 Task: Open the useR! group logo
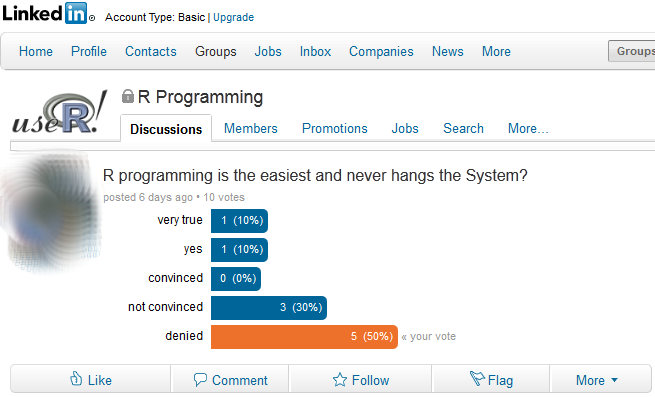click(x=60, y=113)
